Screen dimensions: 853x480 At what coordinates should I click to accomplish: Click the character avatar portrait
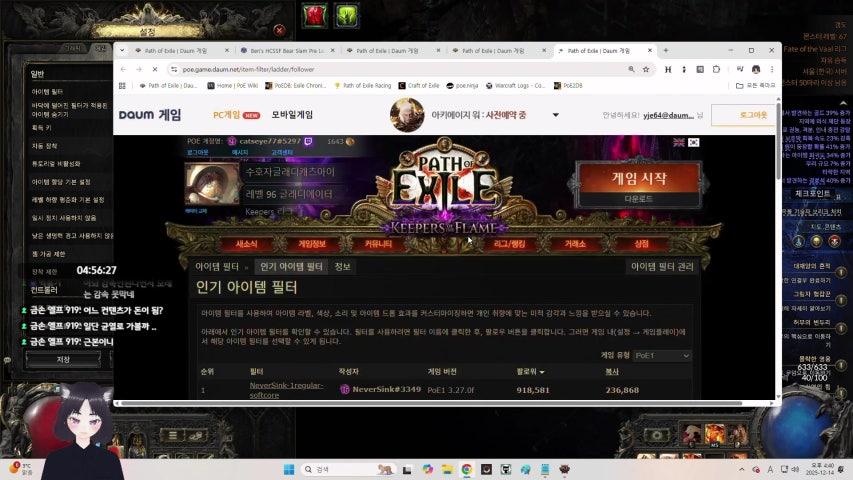(x=212, y=185)
